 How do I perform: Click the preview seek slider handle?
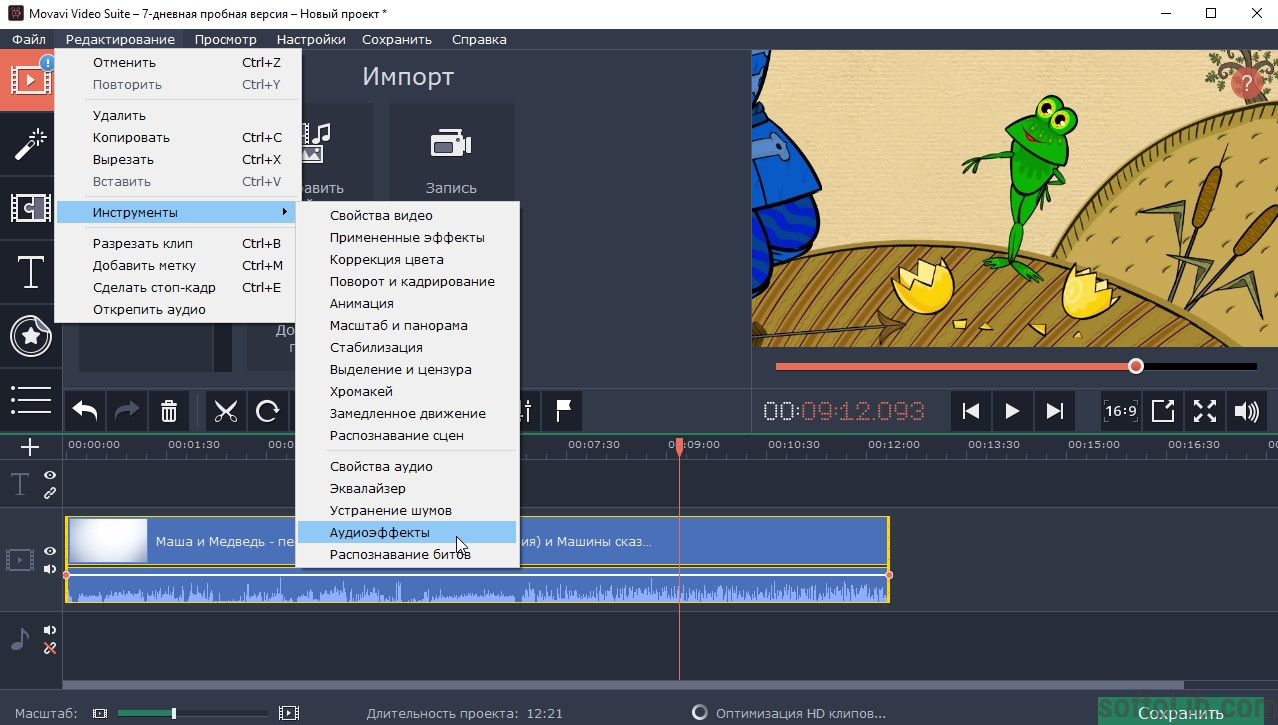1136,366
